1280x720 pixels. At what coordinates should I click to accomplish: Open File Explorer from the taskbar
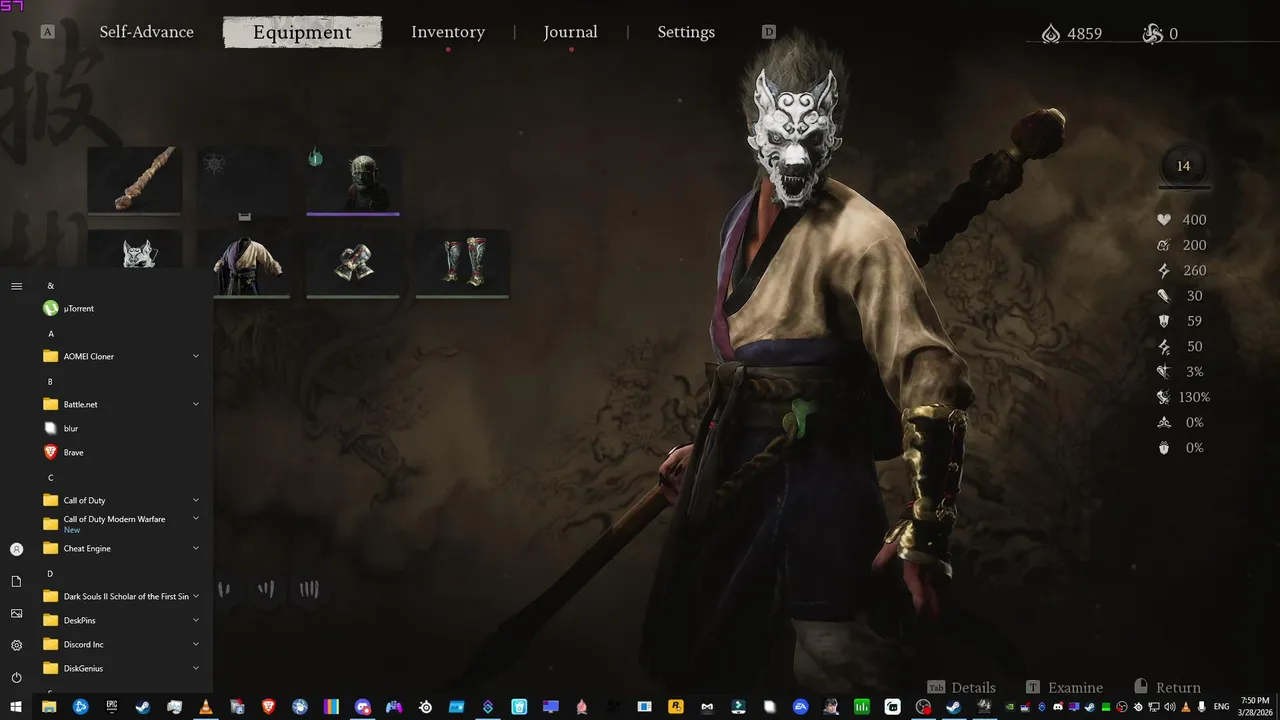(x=49, y=707)
